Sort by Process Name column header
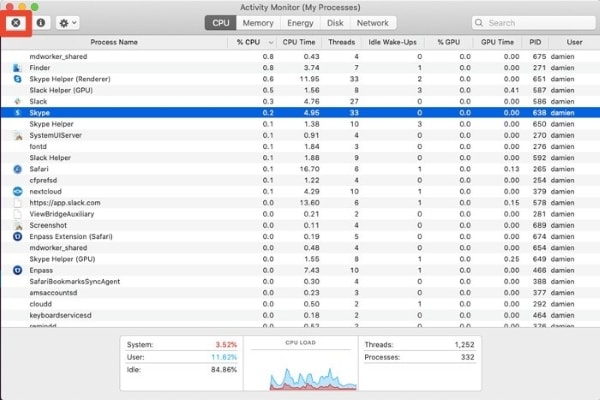The image size is (600, 400). pos(114,42)
